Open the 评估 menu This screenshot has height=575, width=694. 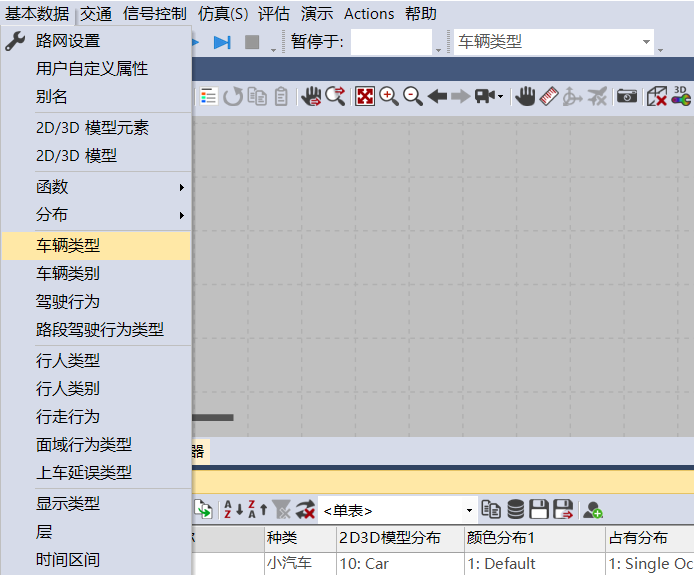click(274, 14)
